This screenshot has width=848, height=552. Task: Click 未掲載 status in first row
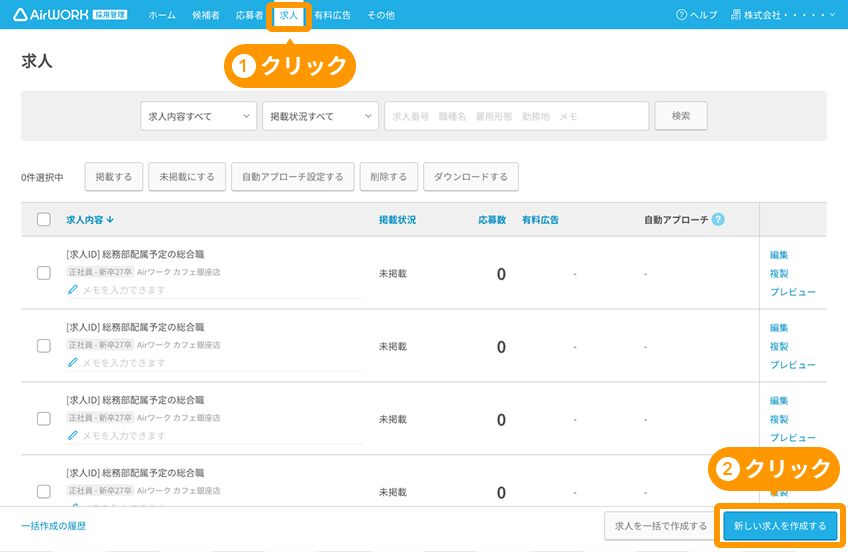click(393, 274)
